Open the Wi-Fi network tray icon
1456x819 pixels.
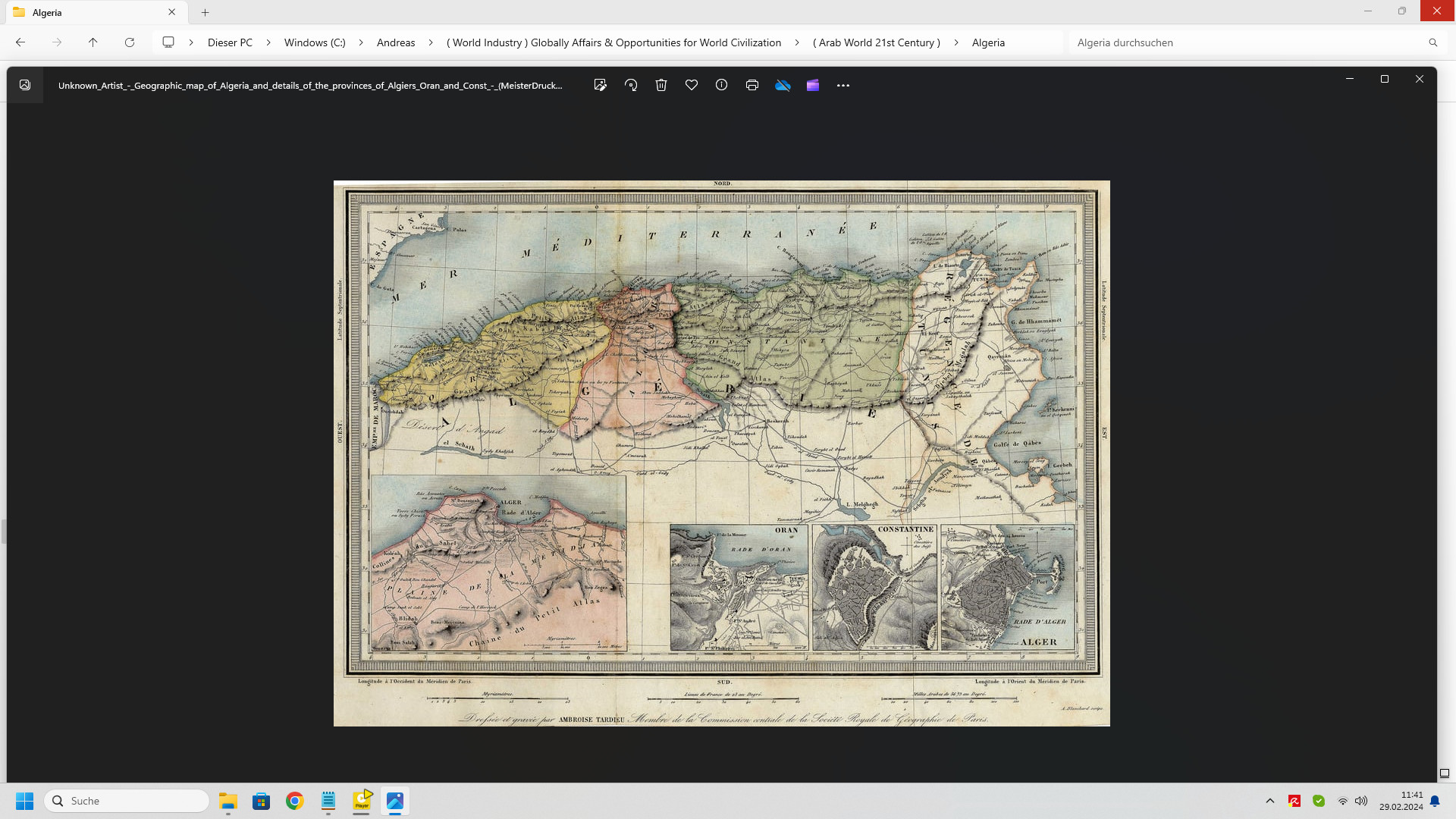click(x=1343, y=801)
